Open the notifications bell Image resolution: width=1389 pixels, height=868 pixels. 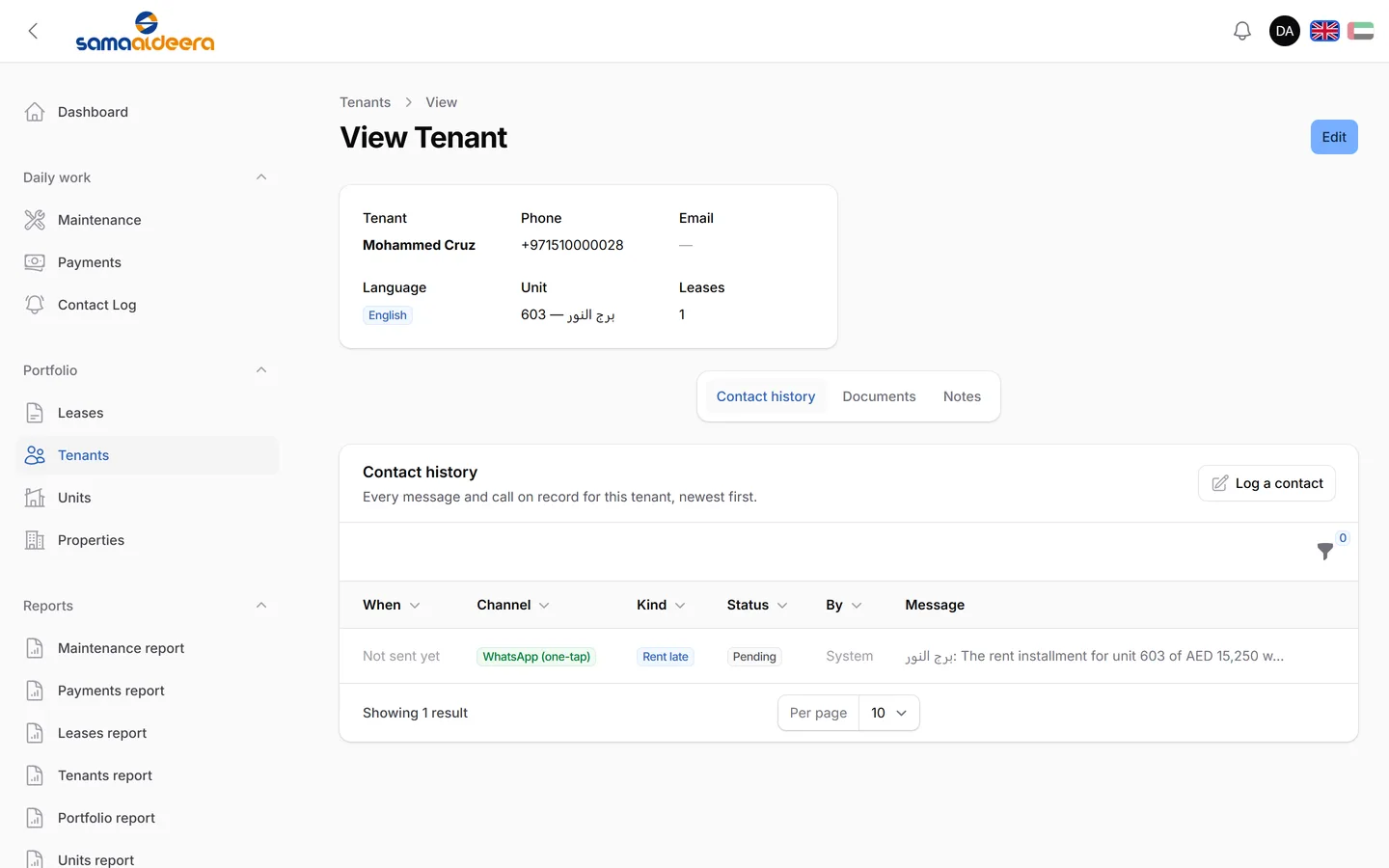[x=1242, y=31]
